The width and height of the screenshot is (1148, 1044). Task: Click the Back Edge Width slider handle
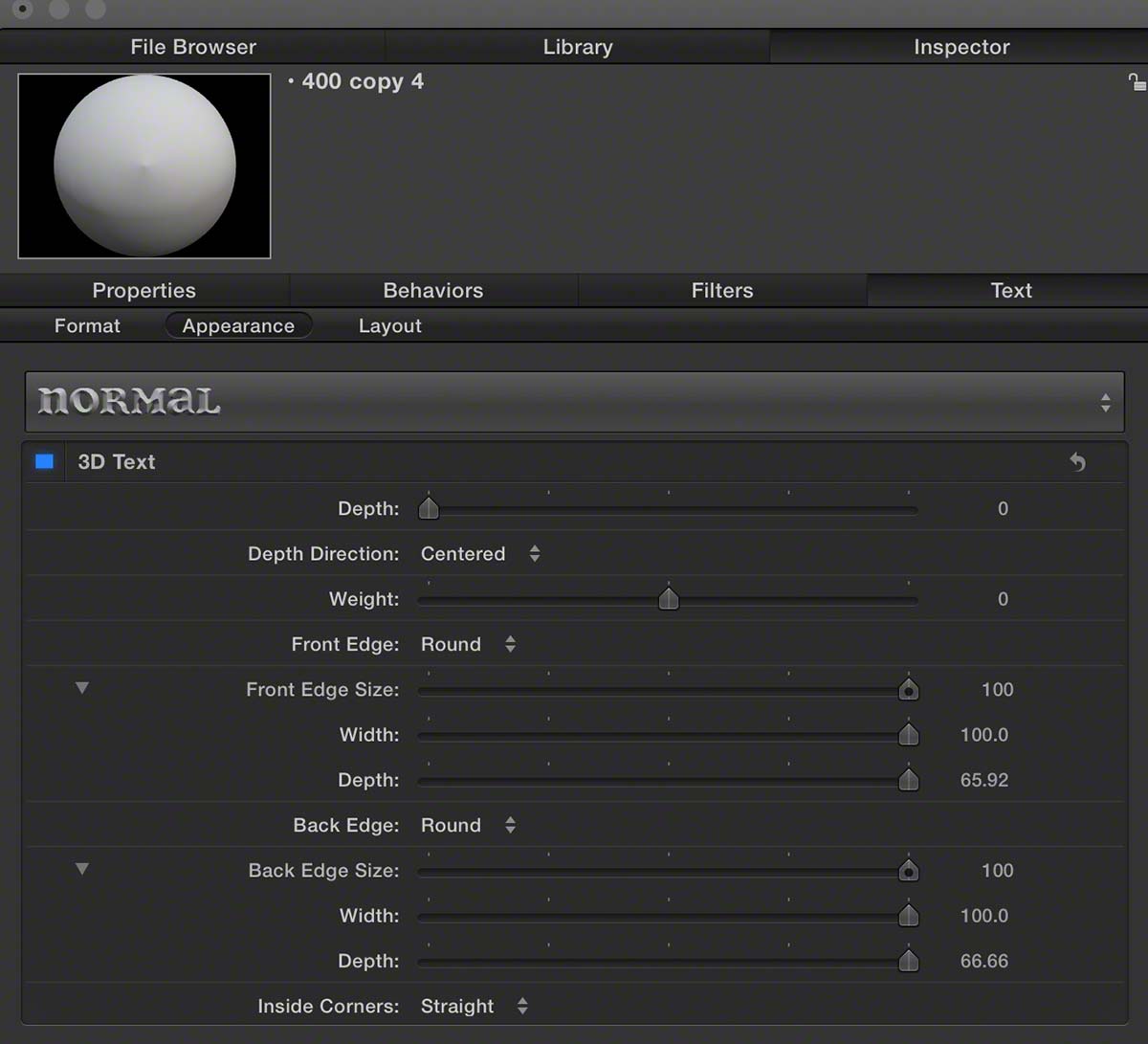(909, 916)
